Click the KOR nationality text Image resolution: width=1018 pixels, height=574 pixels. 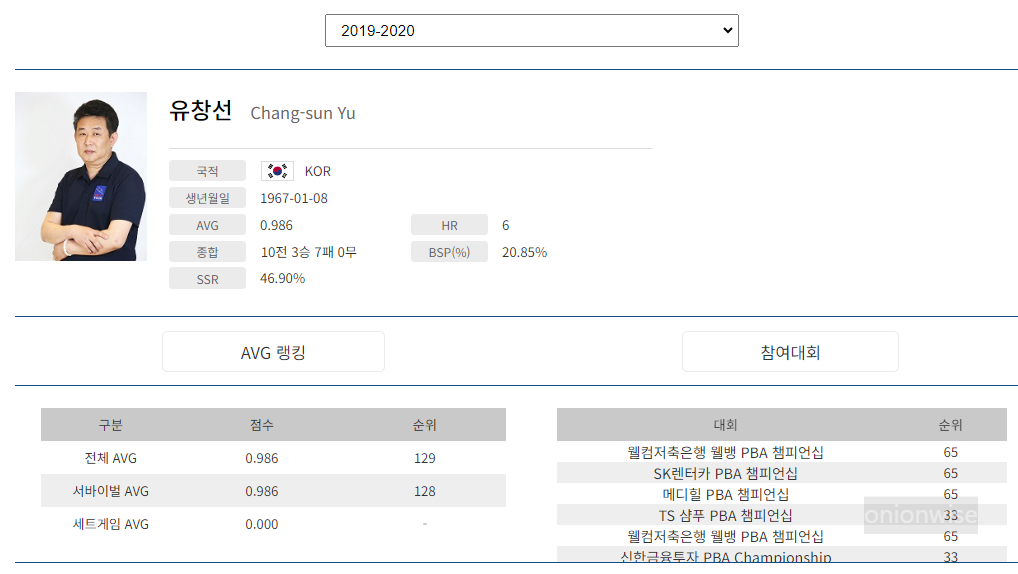[x=317, y=171]
